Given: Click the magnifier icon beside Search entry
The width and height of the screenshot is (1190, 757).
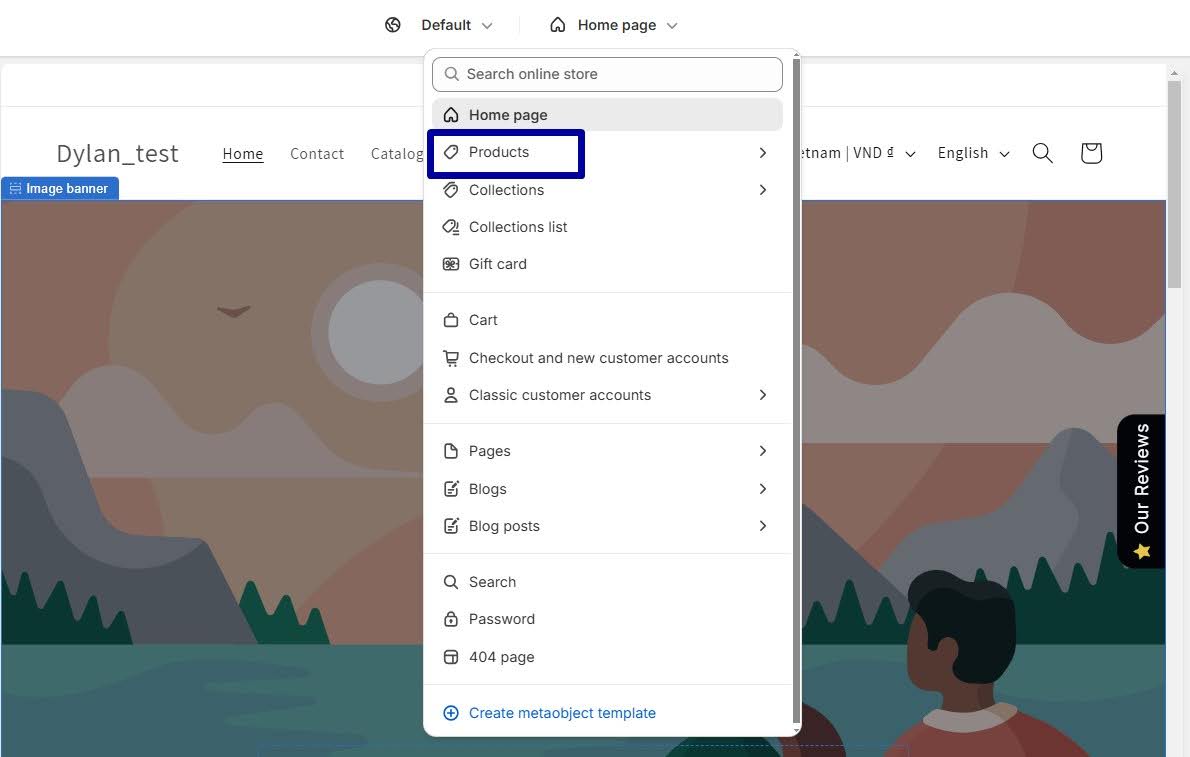Looking at the screenshot, I should [451, 582].
